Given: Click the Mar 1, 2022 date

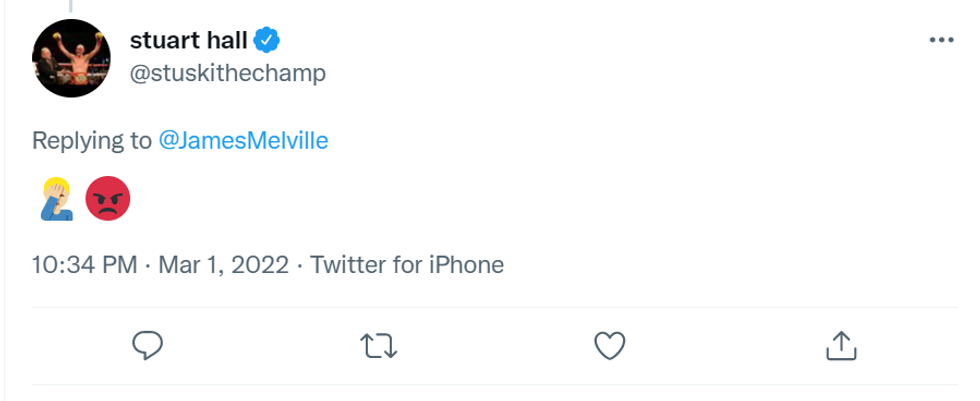Looking at the screenshot, I should (222, 265).
